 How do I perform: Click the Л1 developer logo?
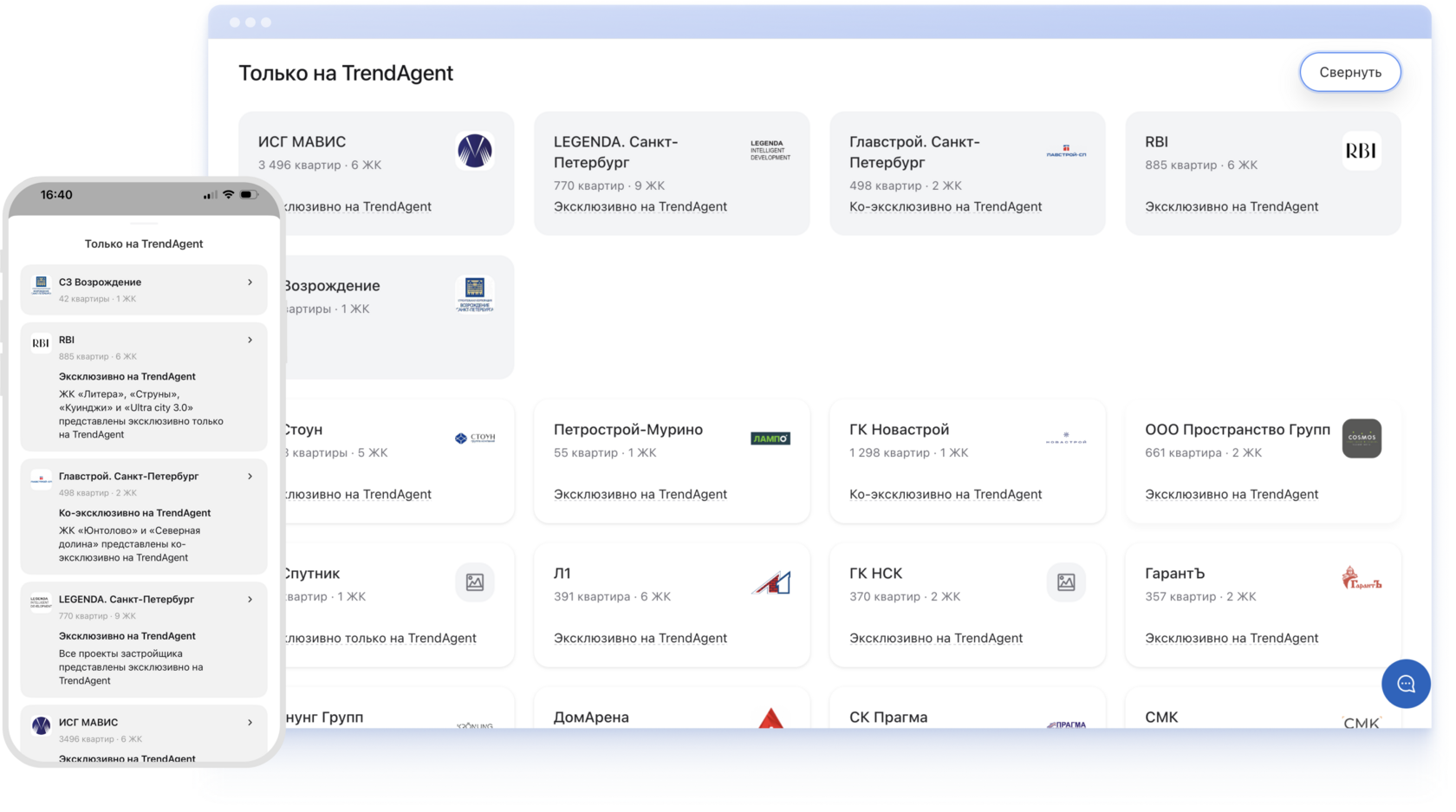770,581
